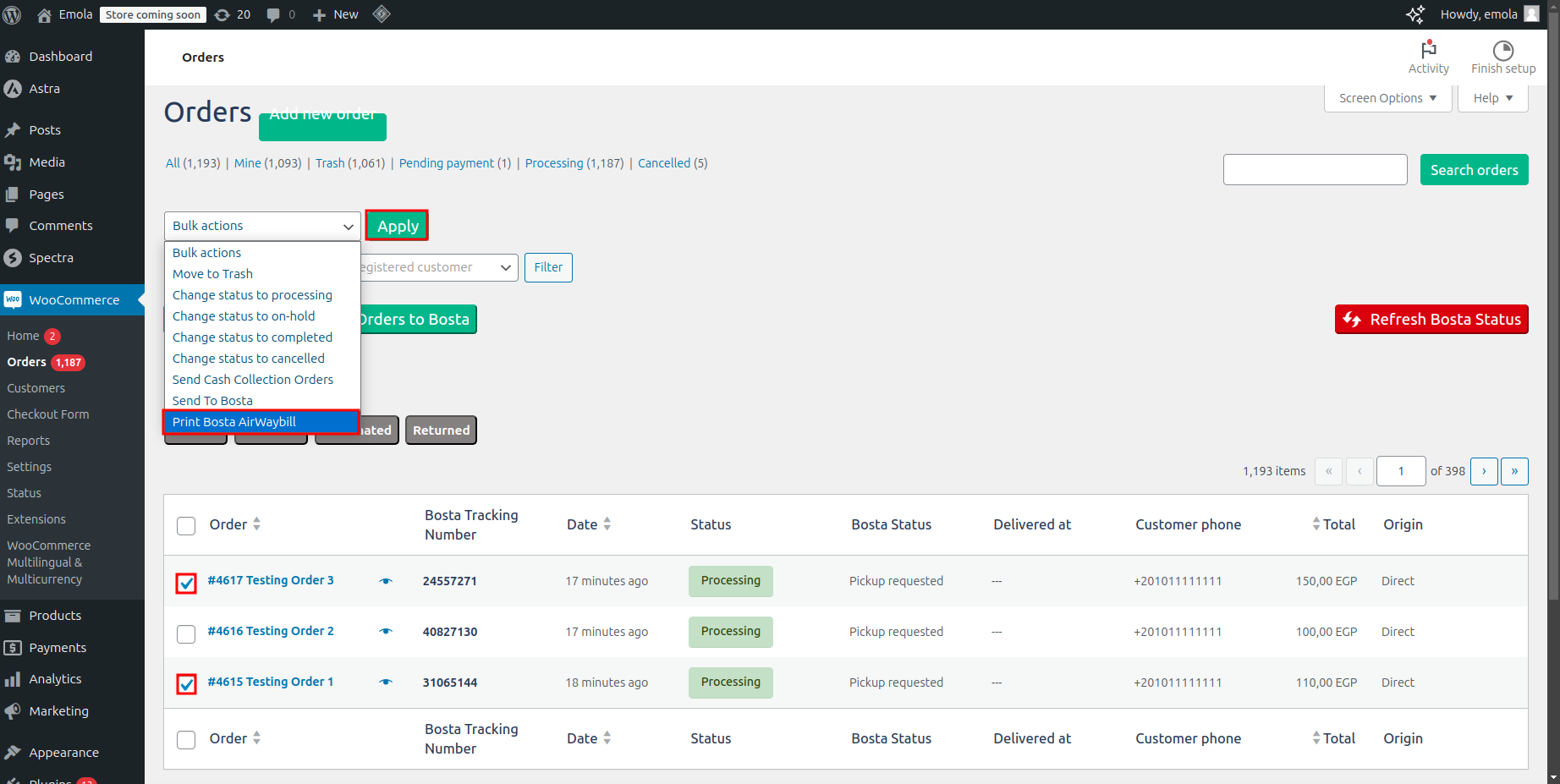Sort by Date column in table footer

[x=589, y=738]
